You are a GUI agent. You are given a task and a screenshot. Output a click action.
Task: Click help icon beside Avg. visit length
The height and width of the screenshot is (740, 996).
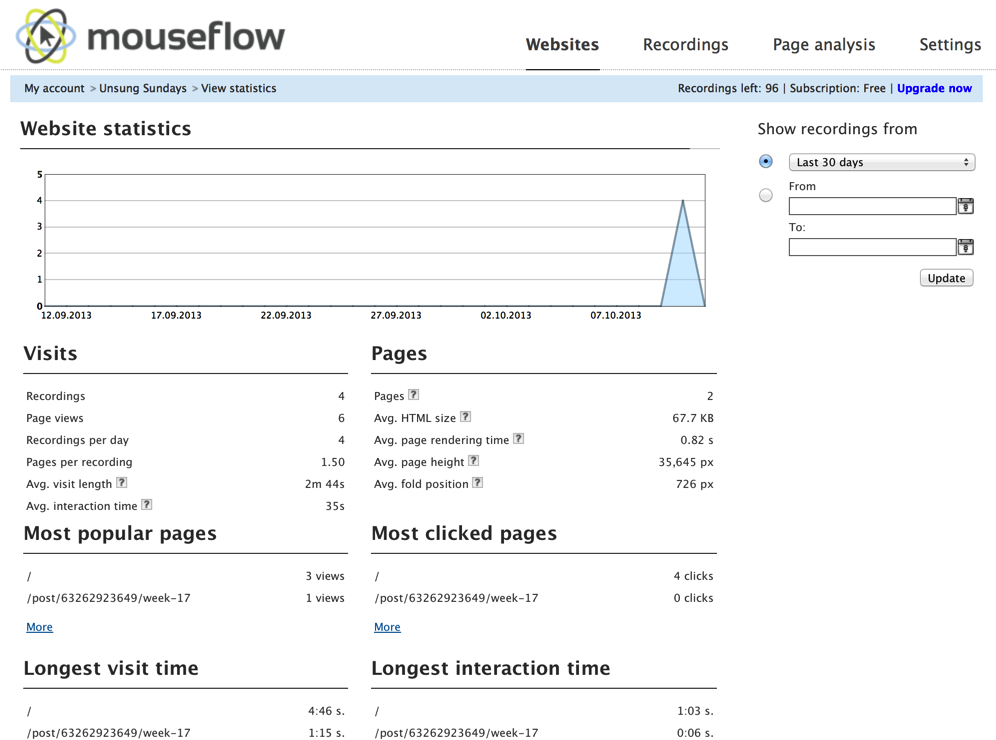[x=122, y=483]
